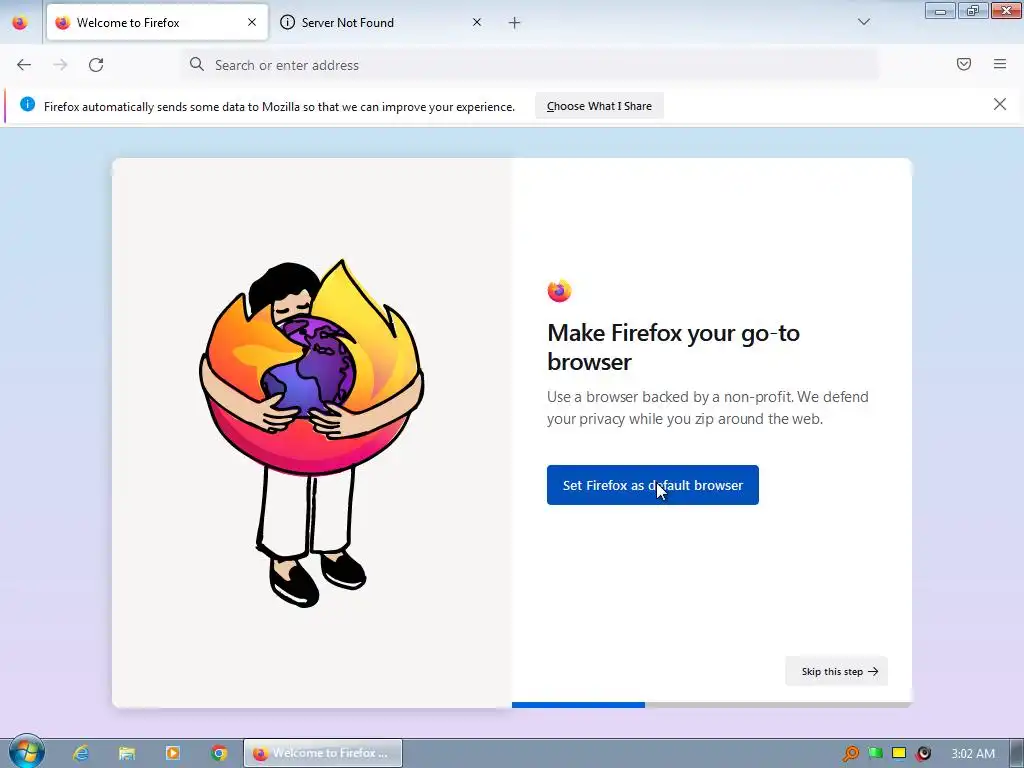This screenshot has height=768, width=1024.
Task: Click the round dark tray icon
Action: coord(923,754)
